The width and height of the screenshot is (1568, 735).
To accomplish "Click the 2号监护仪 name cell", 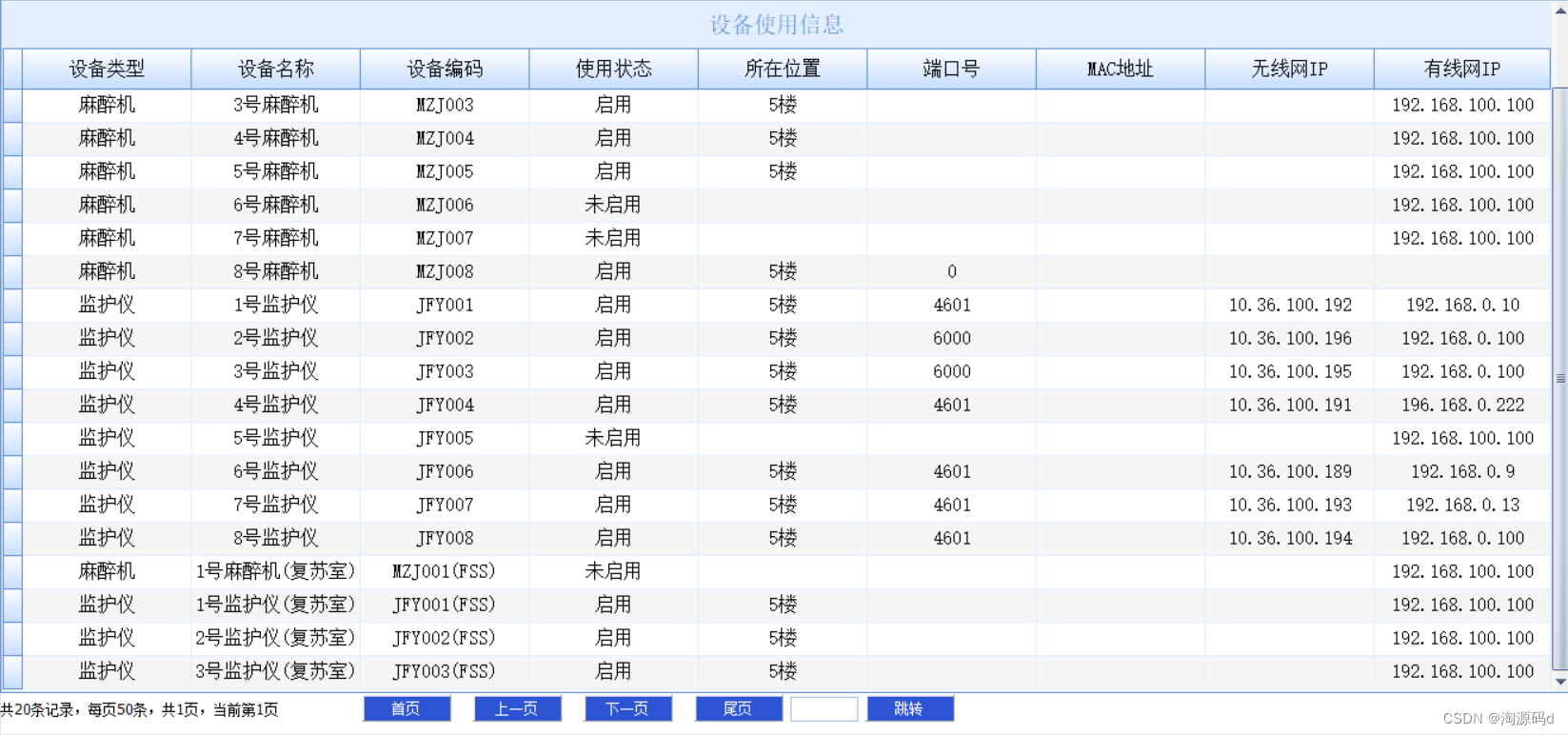I will pos(276,338).
